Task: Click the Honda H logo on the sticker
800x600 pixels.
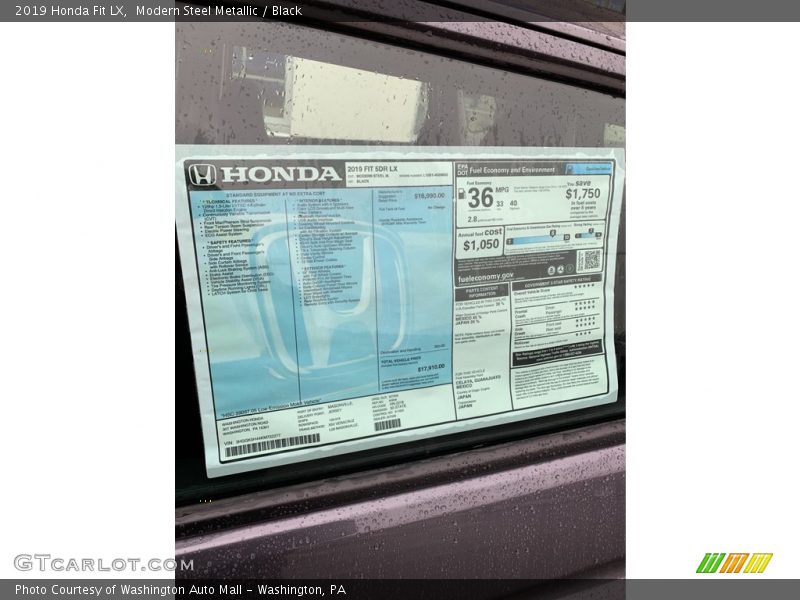Action: (202, 175)
